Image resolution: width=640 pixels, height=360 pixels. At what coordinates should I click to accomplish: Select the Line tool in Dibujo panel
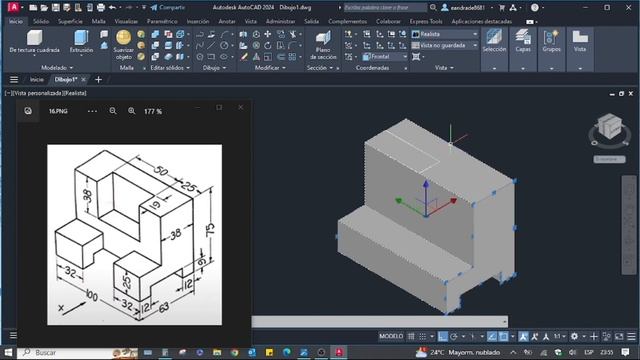[x=211, y=45]
